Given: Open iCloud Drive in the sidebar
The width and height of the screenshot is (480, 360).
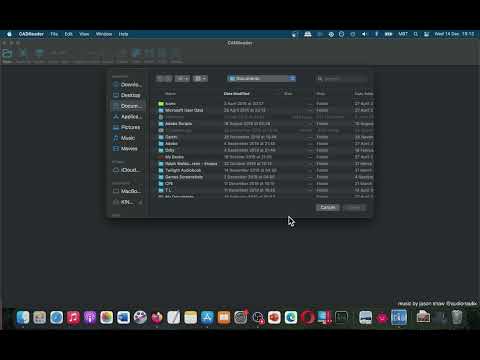Looking at the screenshot, I should coord(128,170).
